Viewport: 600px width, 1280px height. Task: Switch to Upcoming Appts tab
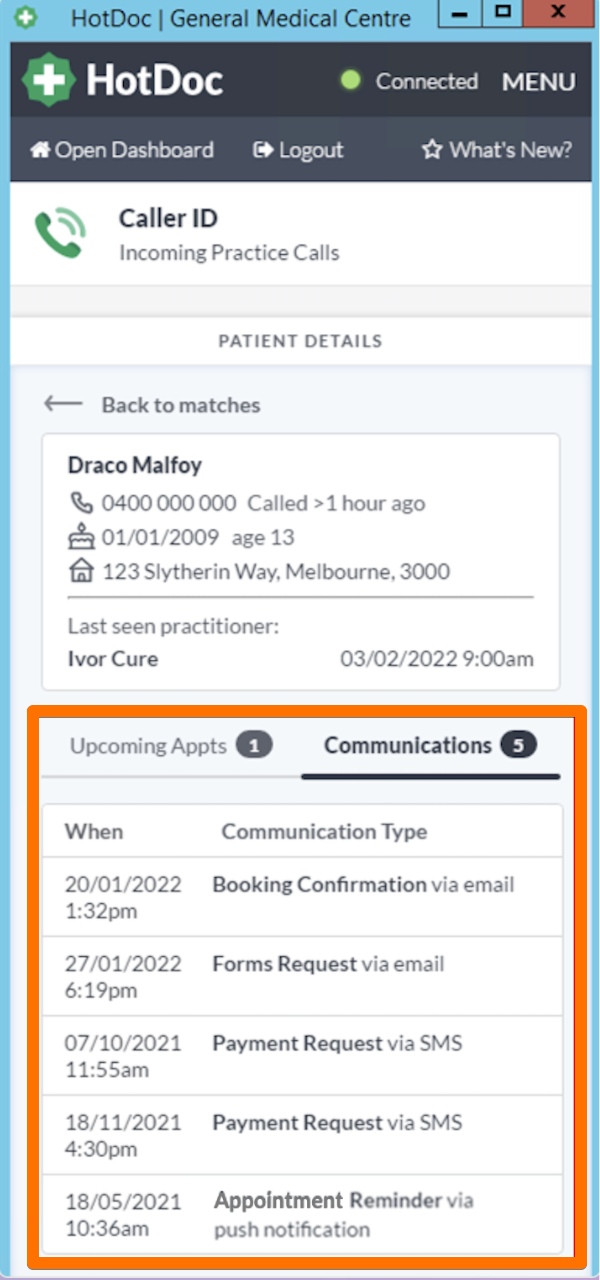pos(171,746)
